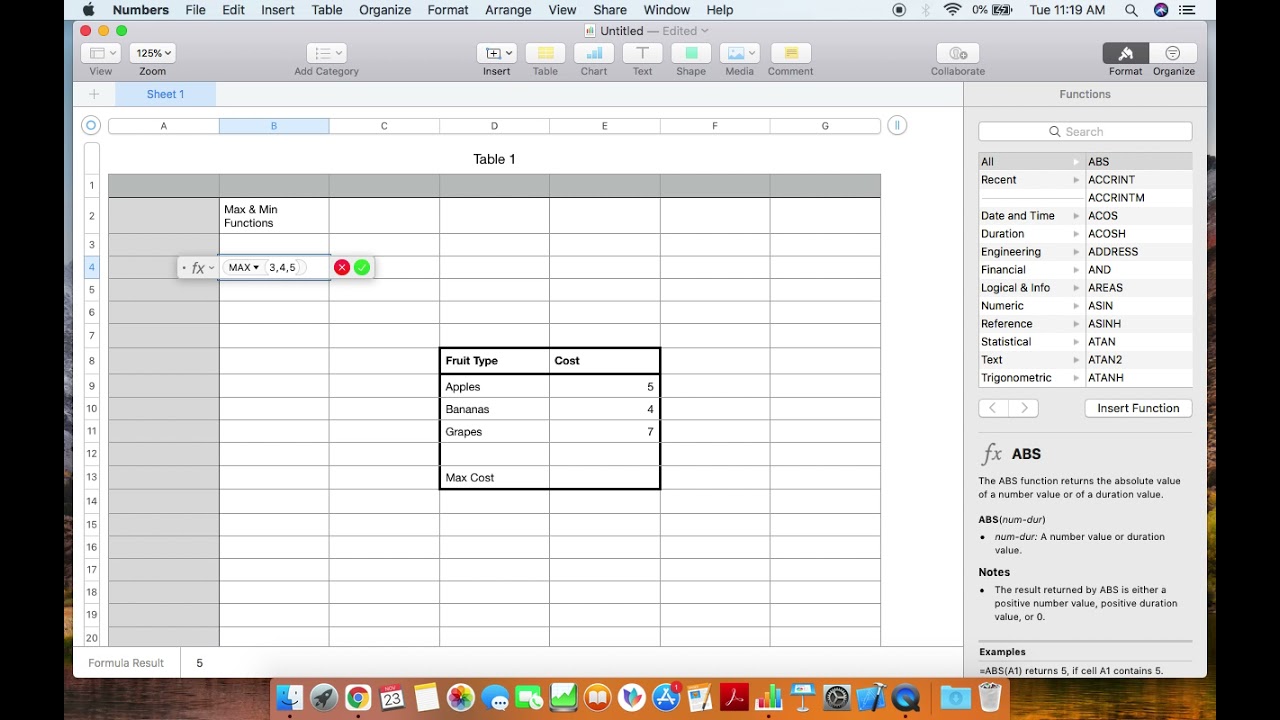Go back with the functions left arrow
This screenshot has height=720, width=1280.
click(993, 408)
